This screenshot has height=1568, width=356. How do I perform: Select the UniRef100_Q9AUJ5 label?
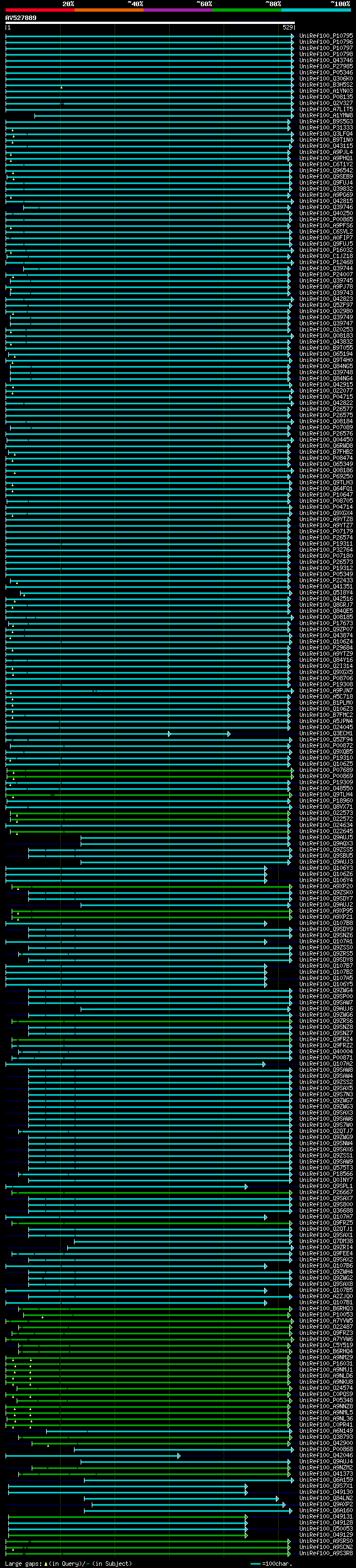click(326, 838)
